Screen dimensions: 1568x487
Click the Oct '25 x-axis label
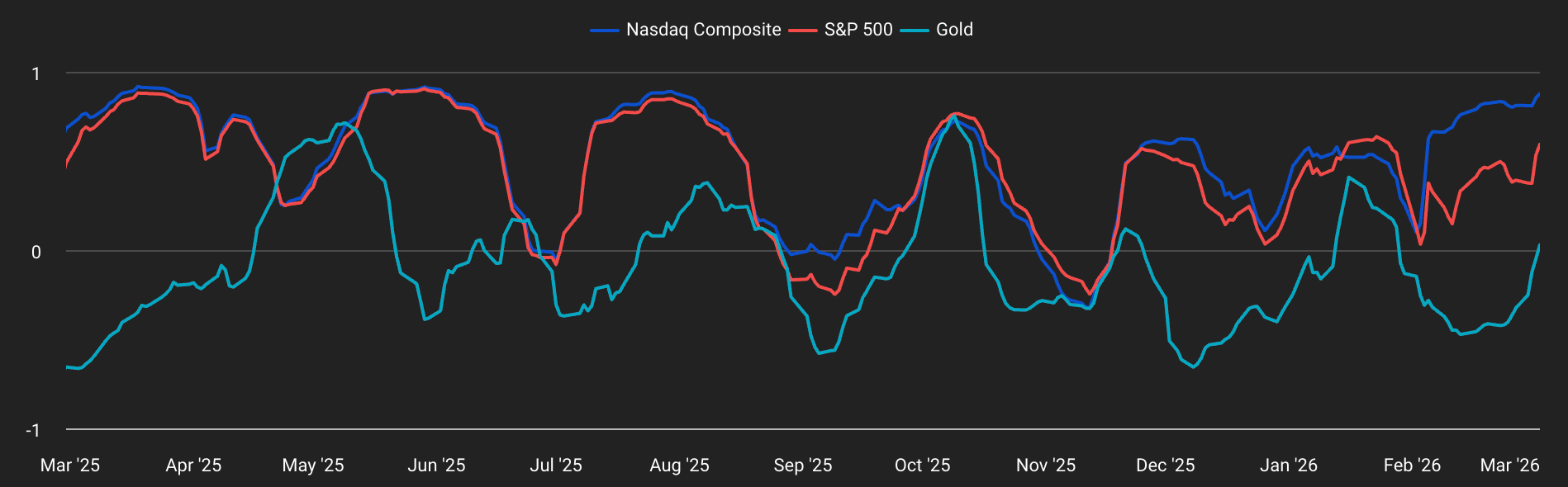coord(922,466)
